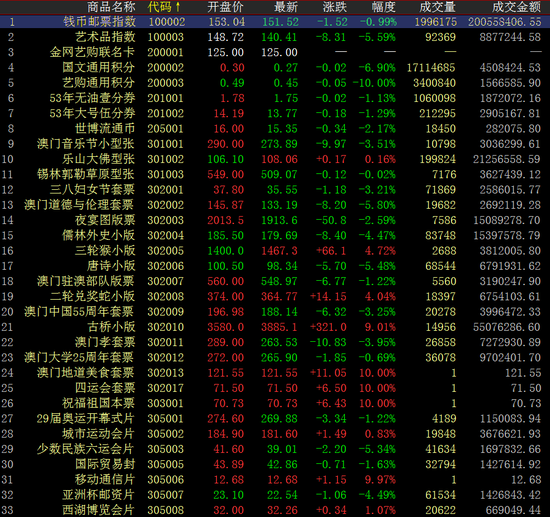Screen dimensions: 550x517
Task: Click latest price 1467.3
Action: [x=279, y=251]
